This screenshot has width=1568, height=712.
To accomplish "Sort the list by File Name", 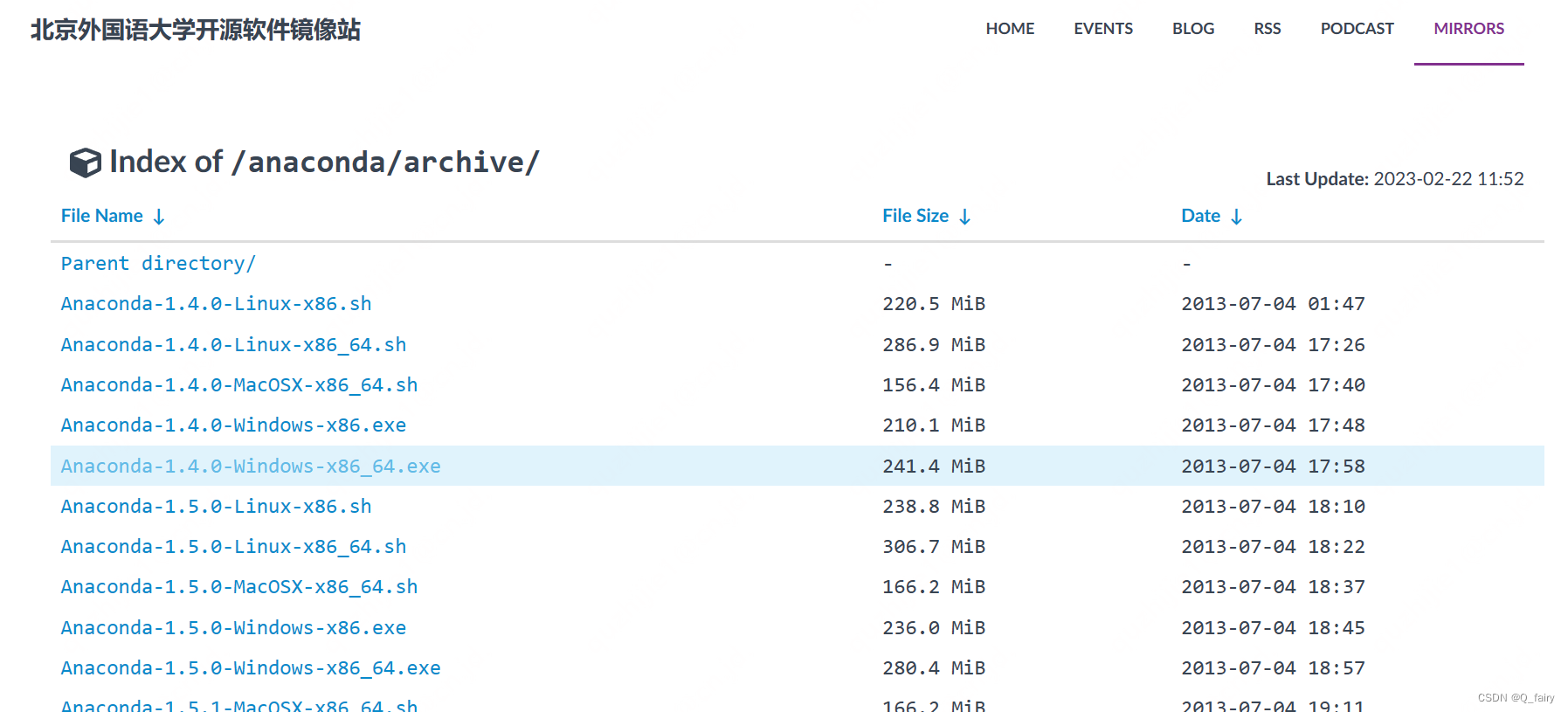I will click(102, 216).
